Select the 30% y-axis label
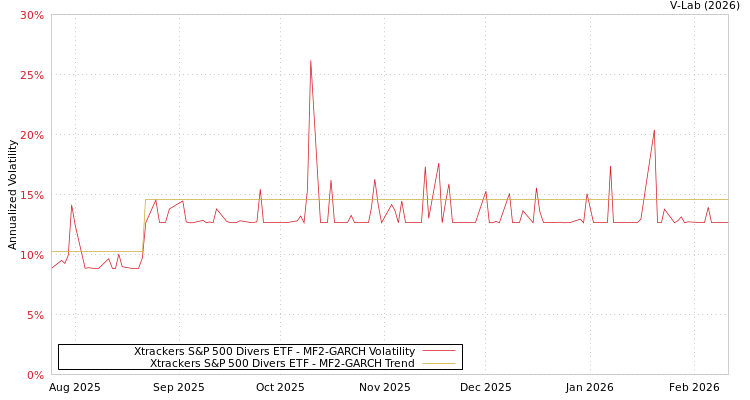Screen dimensions: 750x400 32,15
